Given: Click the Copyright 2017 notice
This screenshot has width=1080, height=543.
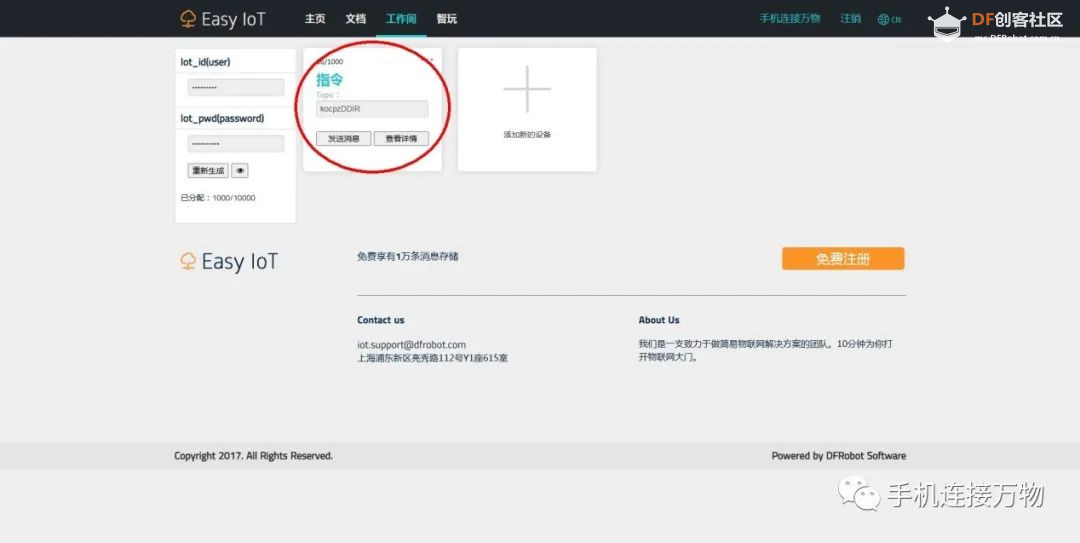Looking at the screenshot, I should (x=253, y=455).
